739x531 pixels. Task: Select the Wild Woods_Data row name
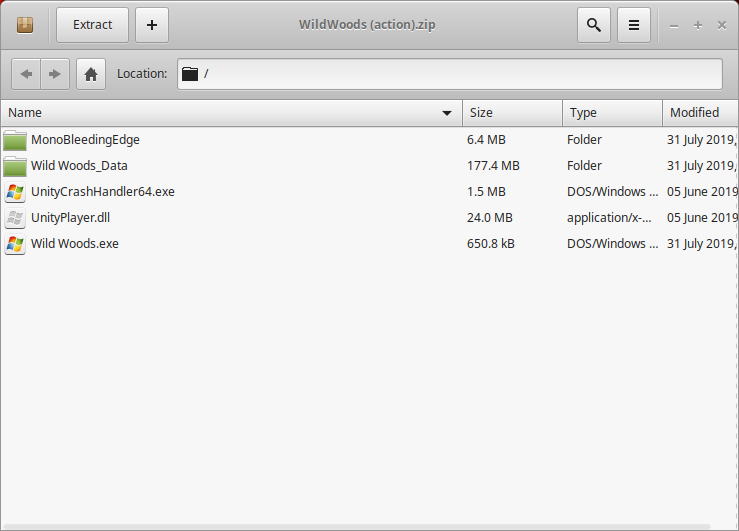79,166
